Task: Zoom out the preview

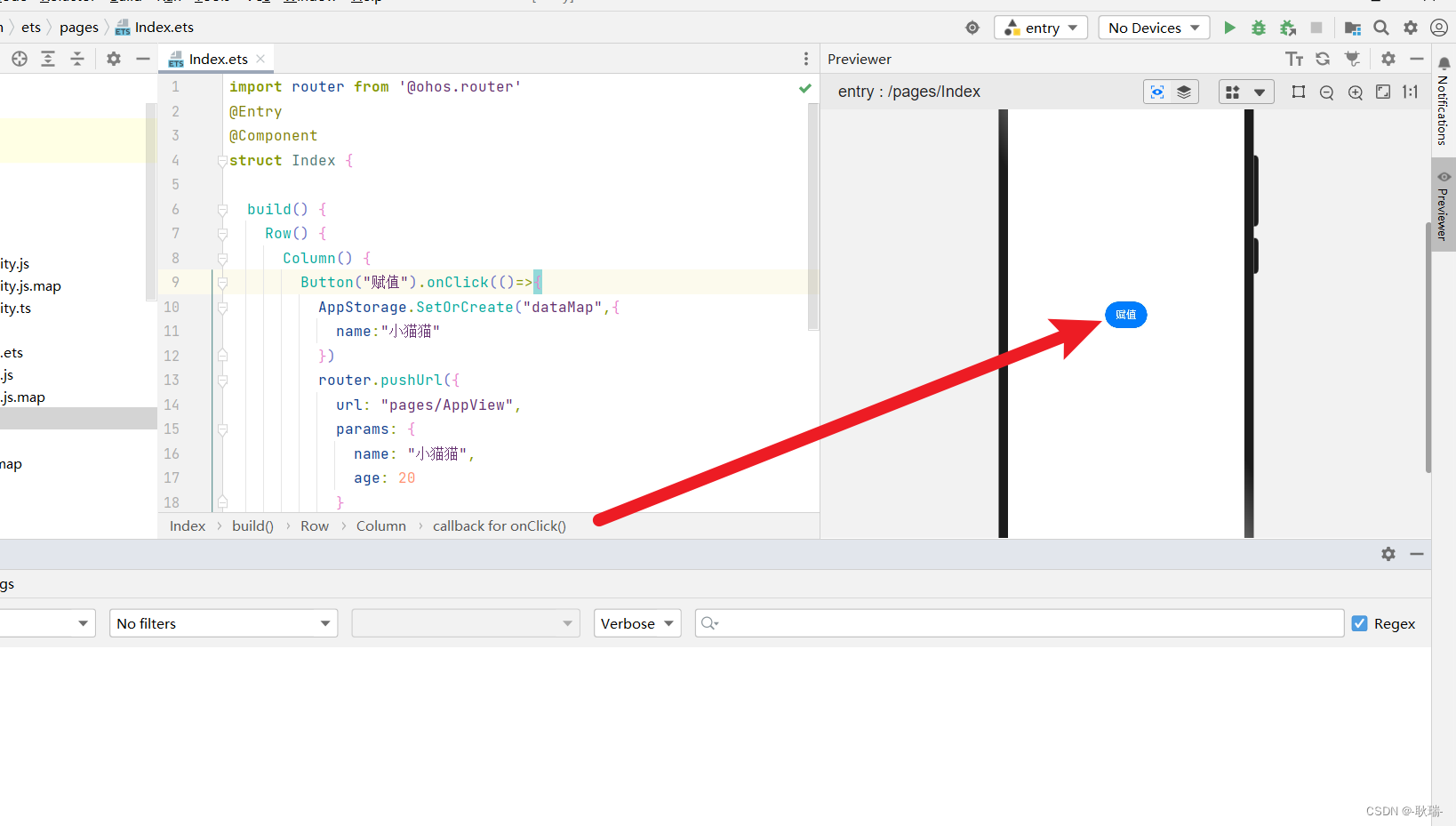Action: [1327, 92]
